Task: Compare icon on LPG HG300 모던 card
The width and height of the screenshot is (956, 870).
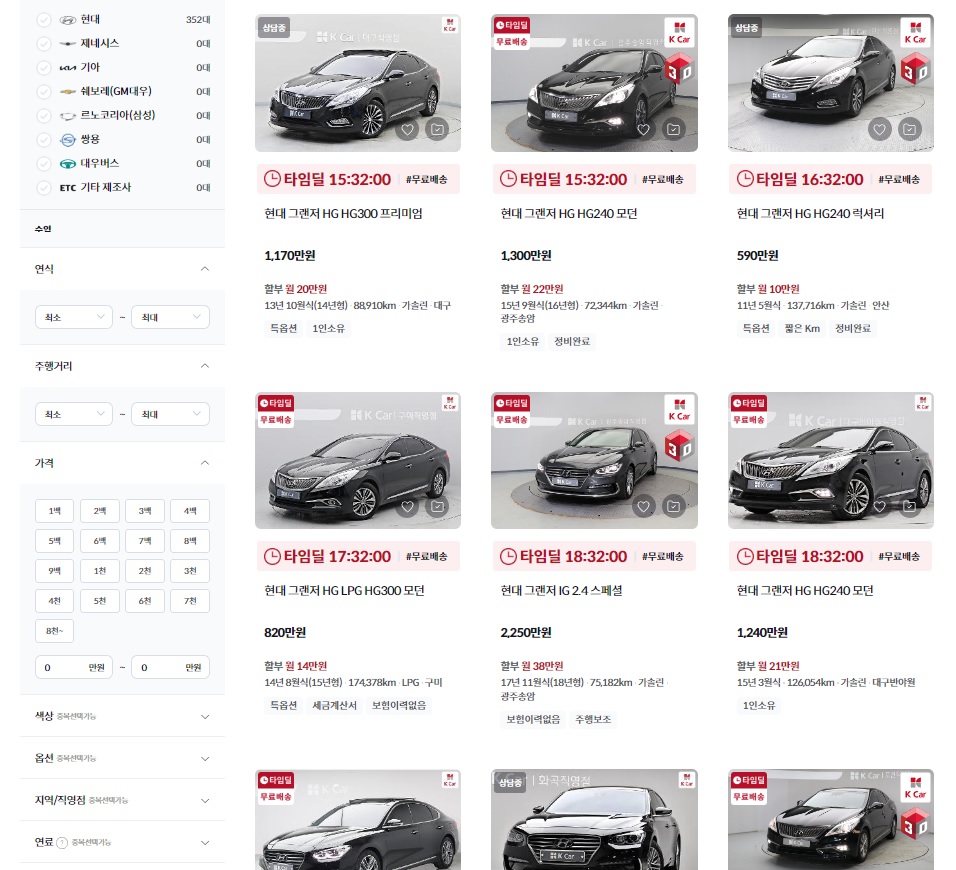Action: pos(437,506)
